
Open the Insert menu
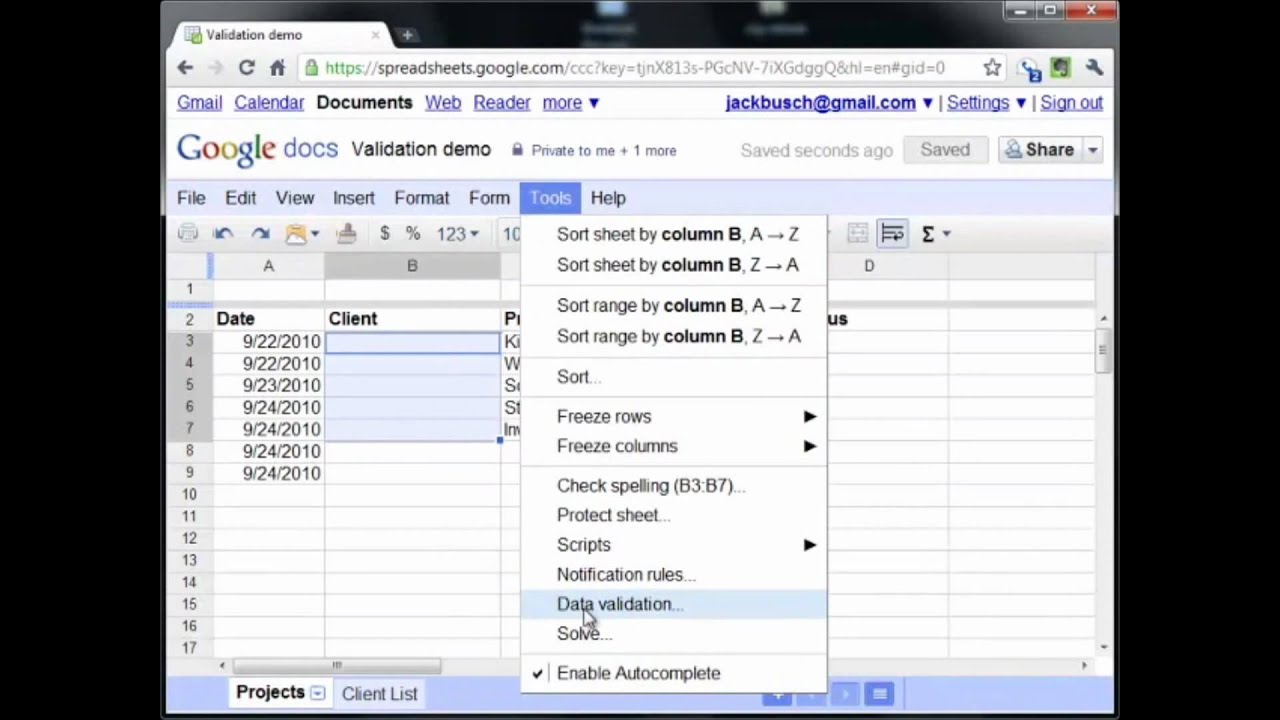pos(354,198)
